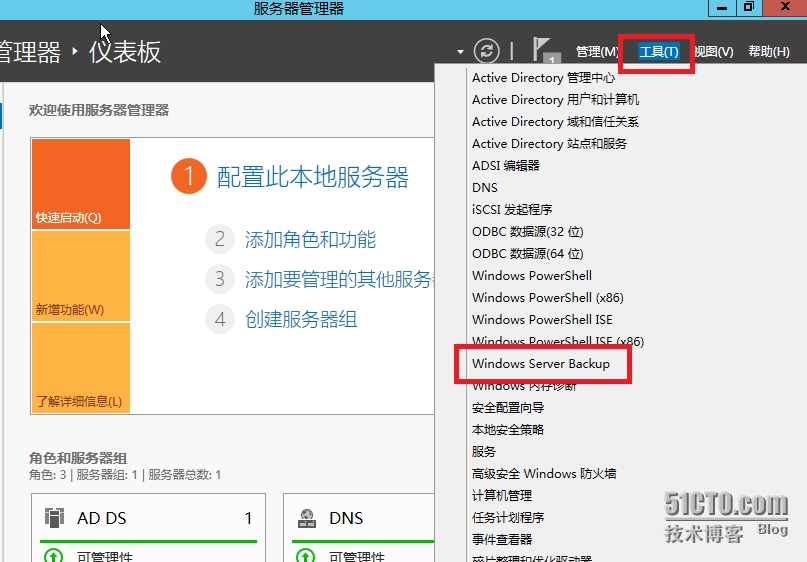
Task: Click the orange step 1 circle
Action: tap(189, 176)
